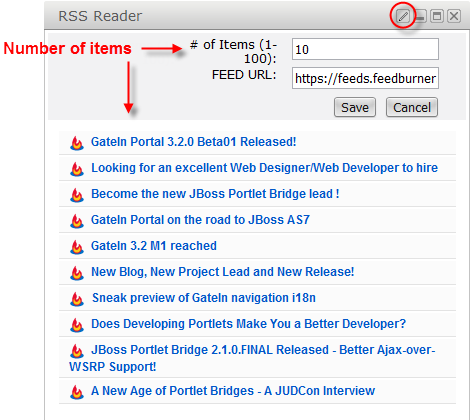The width and height of the screenshot is (470, 420).
Task: Click feed icon beside A New Age of Portlet Bridges
Action: pyautogui.click(x=77, y=392)
